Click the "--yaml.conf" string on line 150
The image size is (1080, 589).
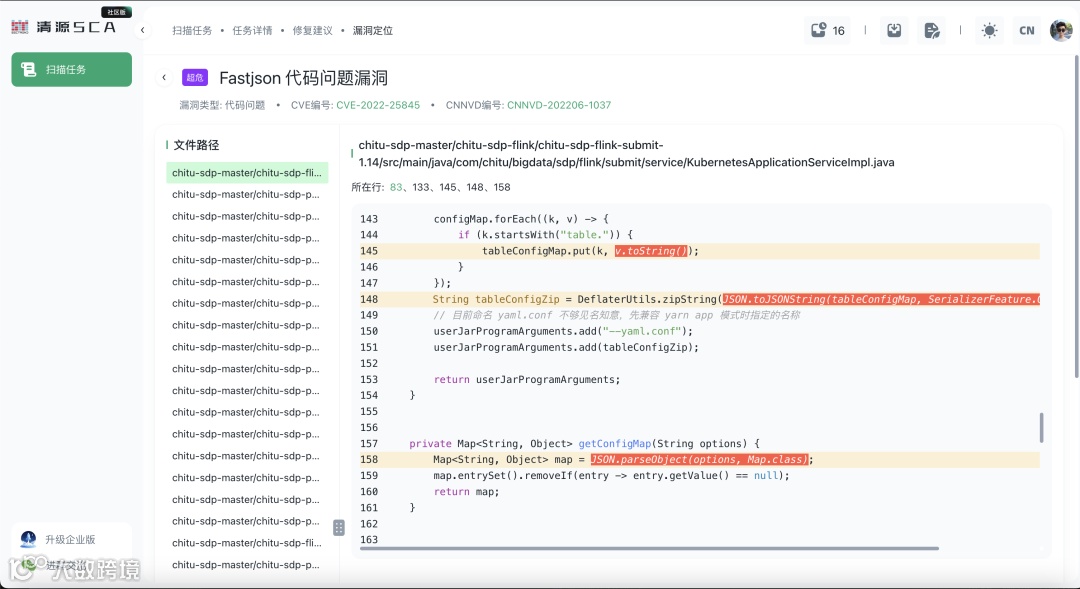(x=641, y=331)
